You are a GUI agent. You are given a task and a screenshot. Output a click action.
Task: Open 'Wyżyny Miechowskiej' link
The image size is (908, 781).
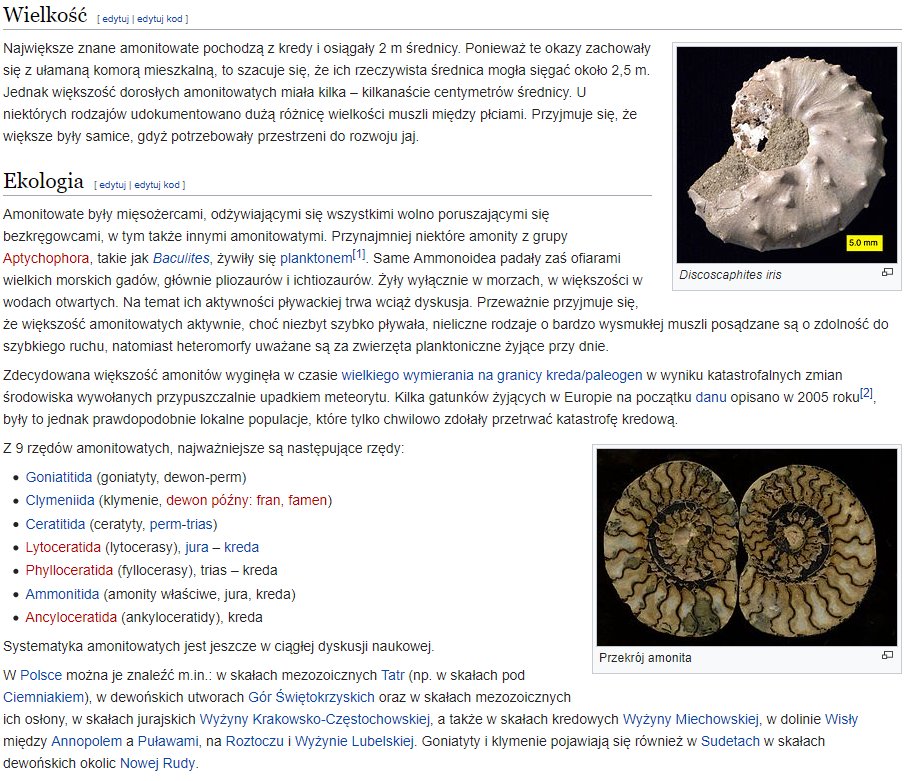tap(691, 719)
